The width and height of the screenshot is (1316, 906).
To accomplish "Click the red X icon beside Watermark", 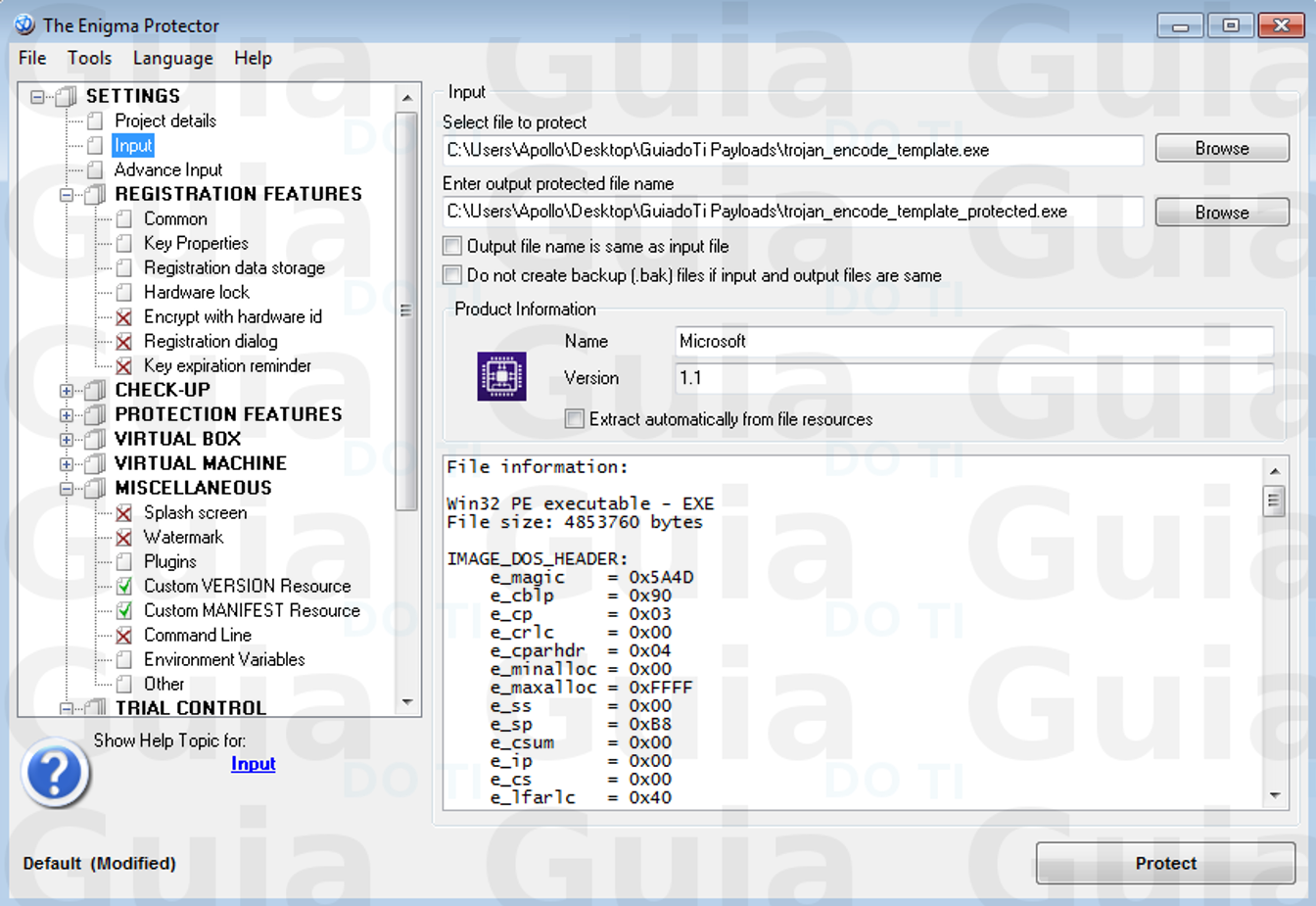I will point(124,538).
